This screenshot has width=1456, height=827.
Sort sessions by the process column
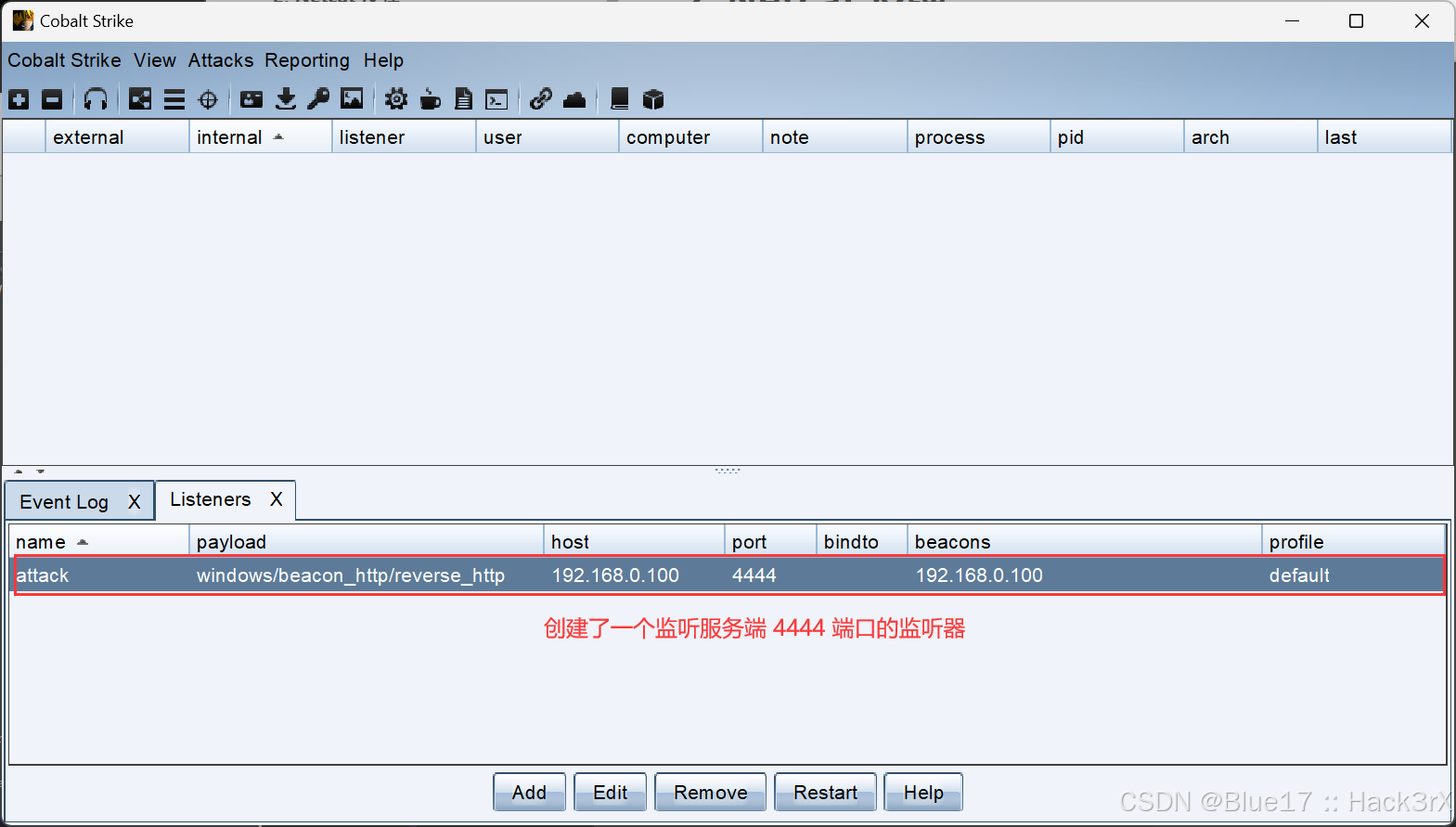pos(978,137)
